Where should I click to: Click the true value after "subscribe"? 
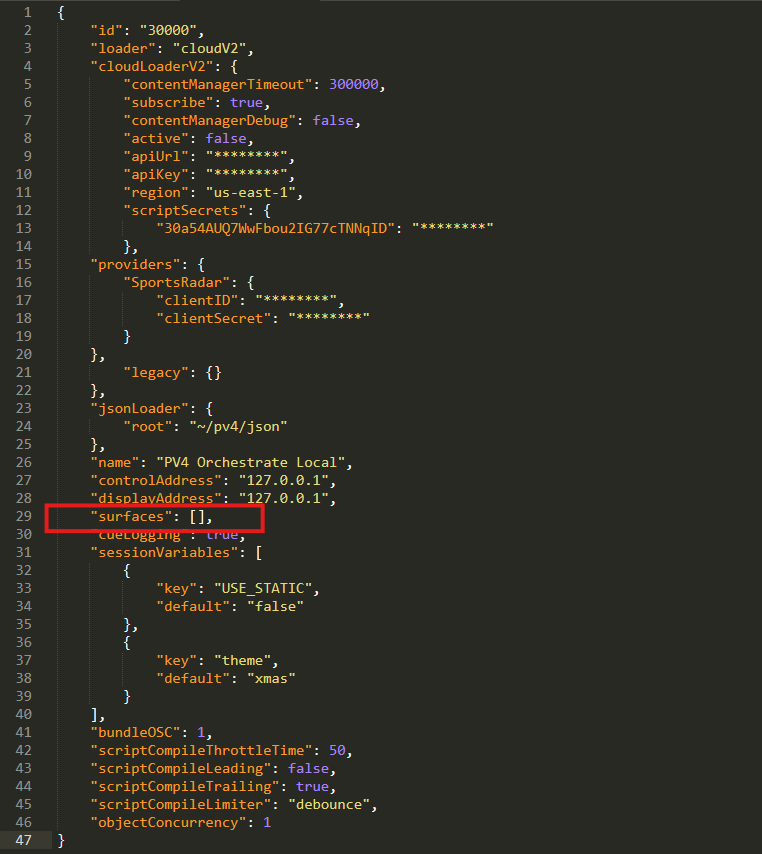point(246,102)
